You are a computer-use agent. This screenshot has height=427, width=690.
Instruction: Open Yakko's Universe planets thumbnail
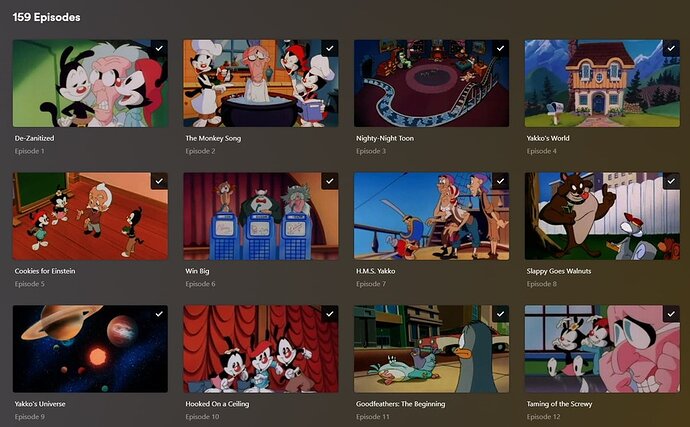tap(90, 349)
